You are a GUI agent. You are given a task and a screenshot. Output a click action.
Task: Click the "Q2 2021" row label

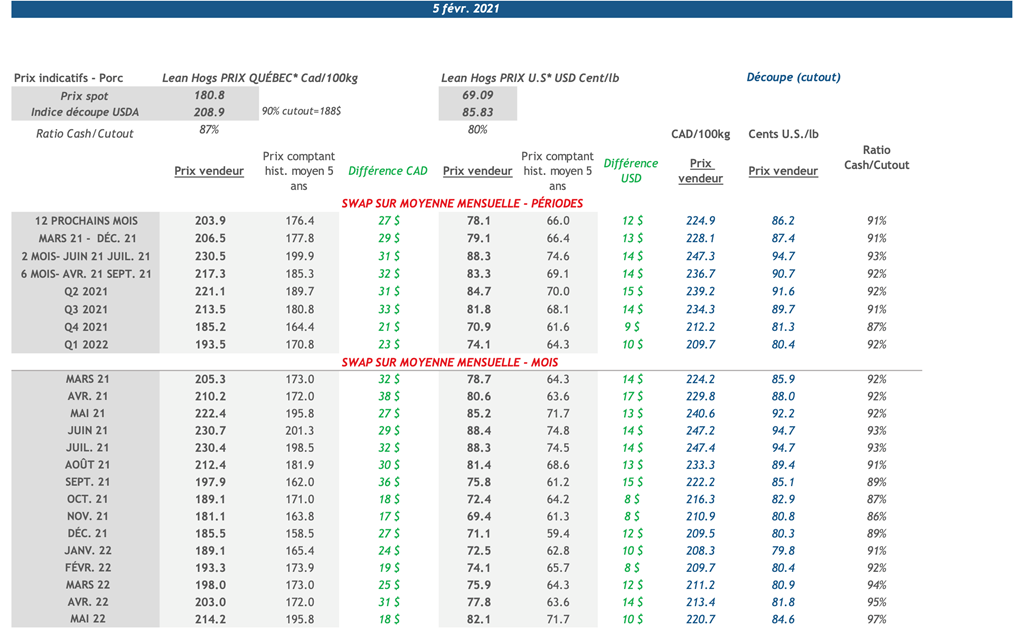pos(86,292)
